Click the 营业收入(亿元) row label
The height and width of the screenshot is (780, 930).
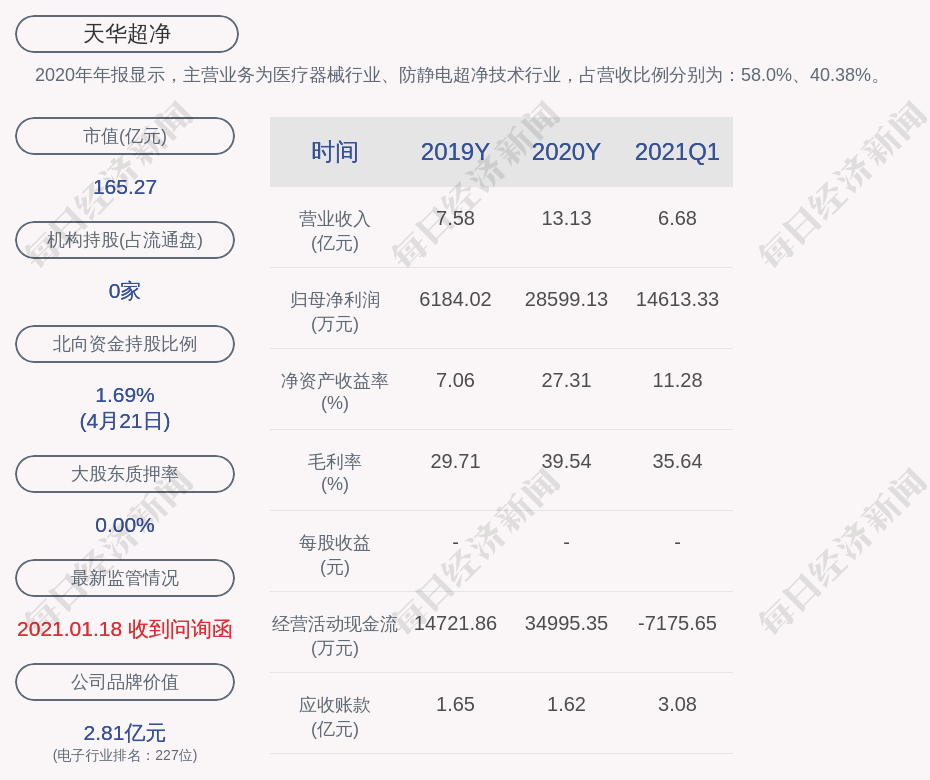click(x=335, y=231)
